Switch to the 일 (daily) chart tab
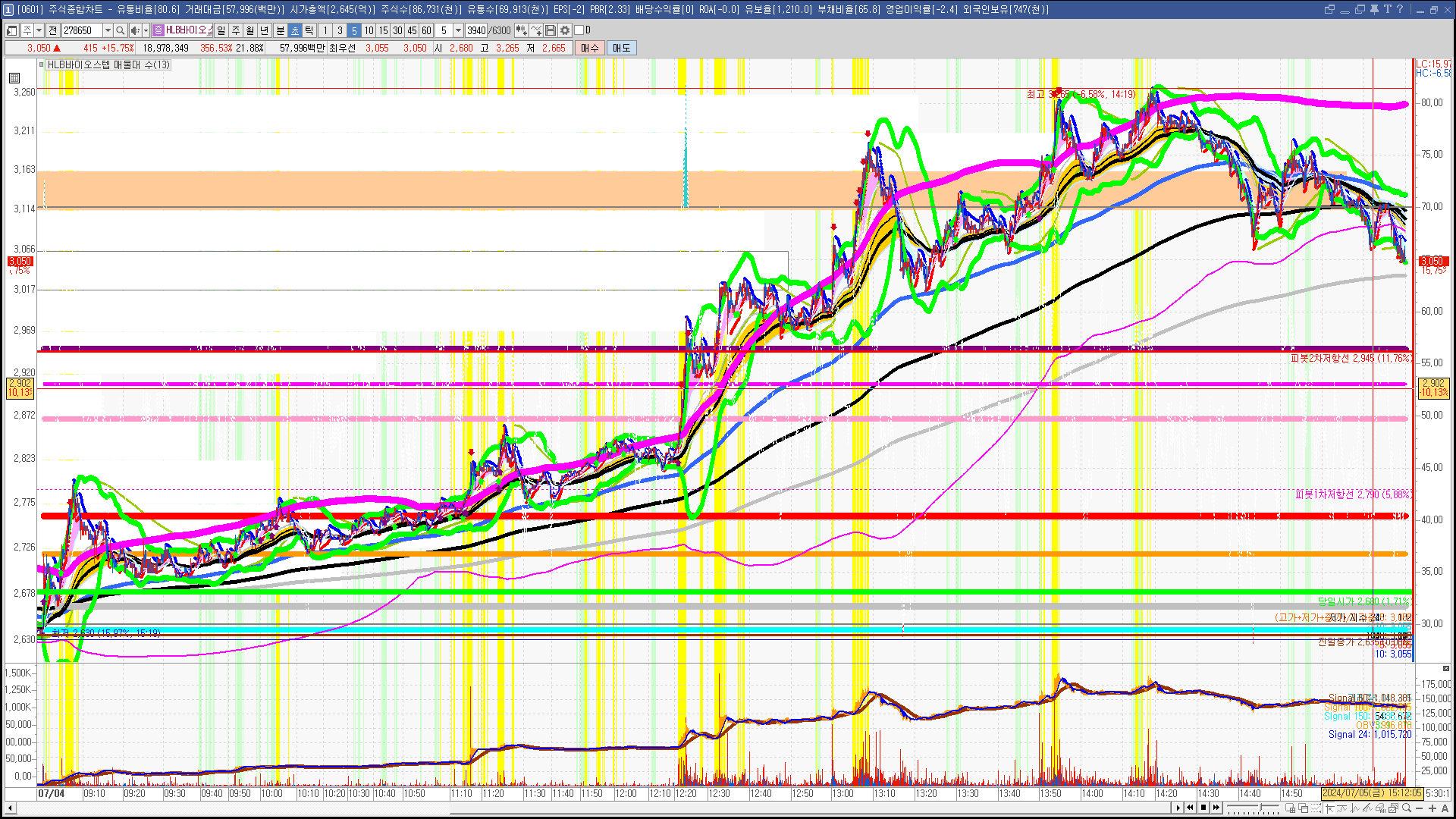The width and height of the screenshot is (1456, 819). 221,30
